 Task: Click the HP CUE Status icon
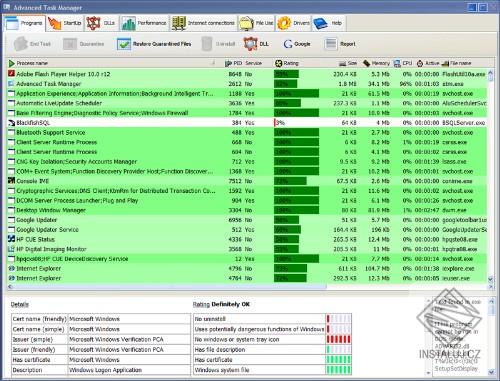point(11,239)
